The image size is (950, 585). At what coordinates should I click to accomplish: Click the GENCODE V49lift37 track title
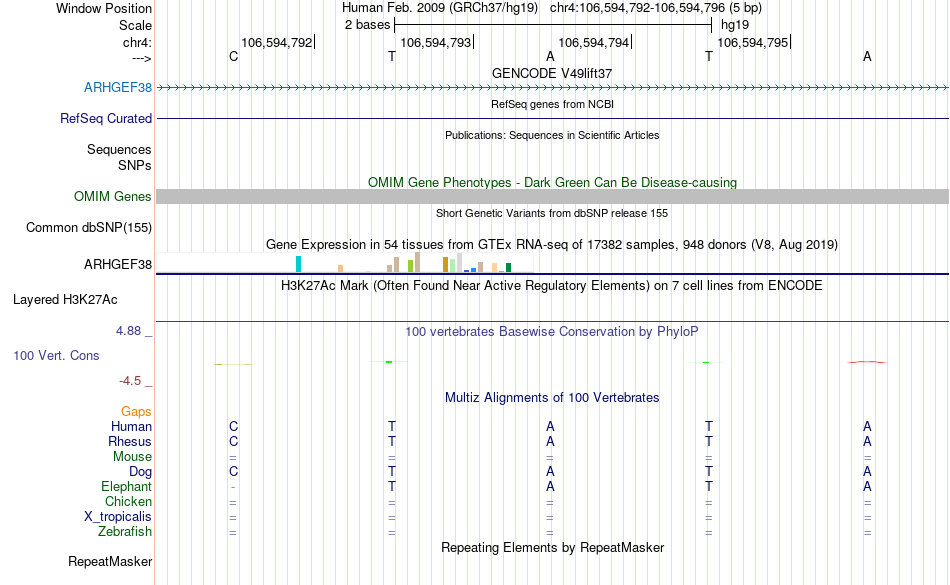click(x=552, y=73)
